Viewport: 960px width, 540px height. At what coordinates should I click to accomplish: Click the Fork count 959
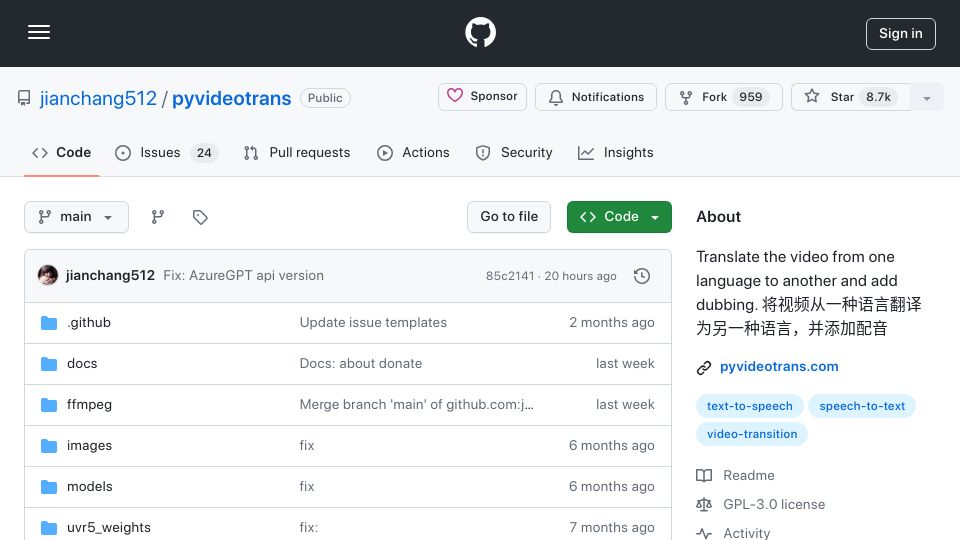[x=751, y=97]
